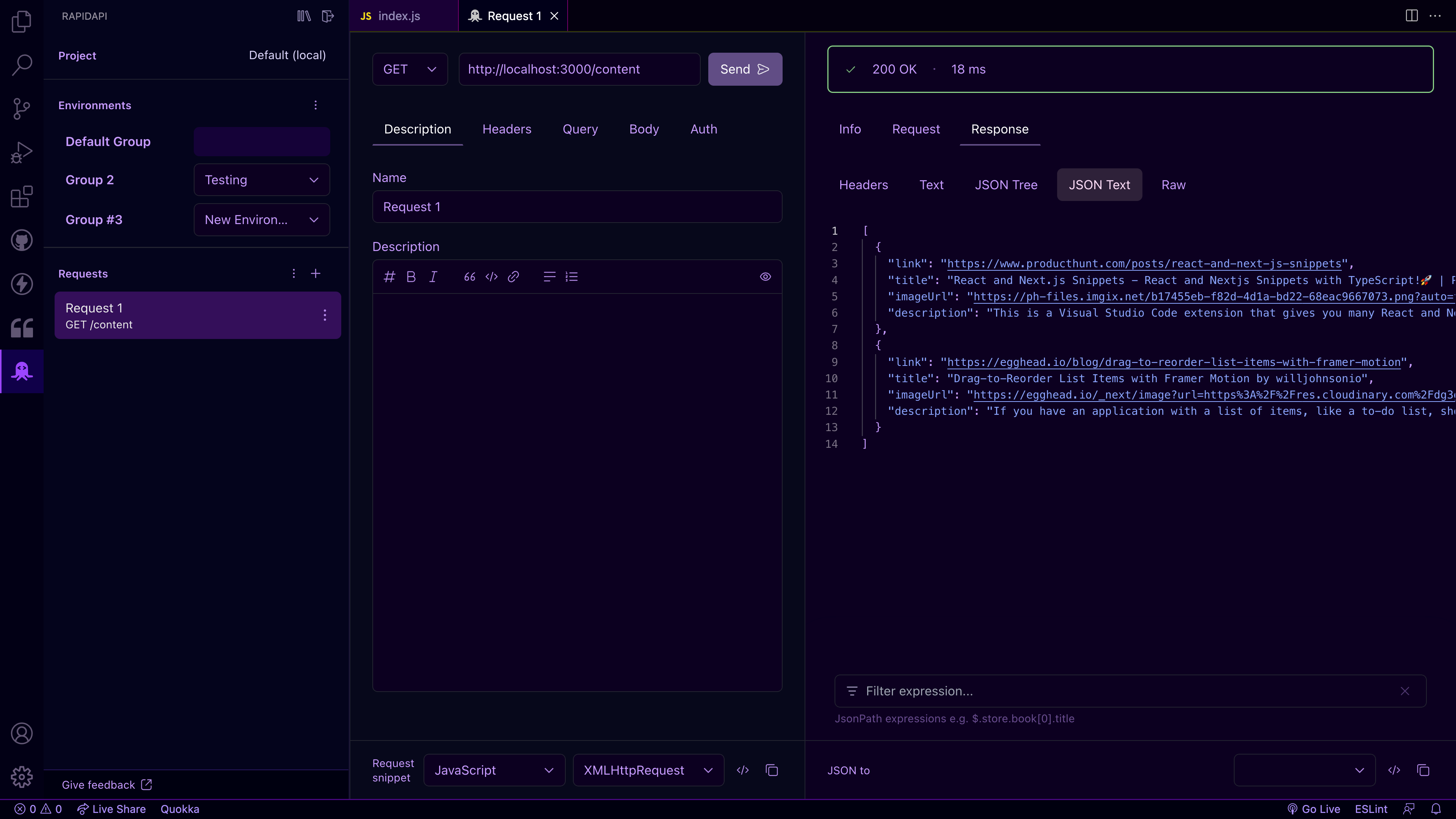
Task: Open the Info response tab
Action: pyautogui.click(x=849, y=129)
